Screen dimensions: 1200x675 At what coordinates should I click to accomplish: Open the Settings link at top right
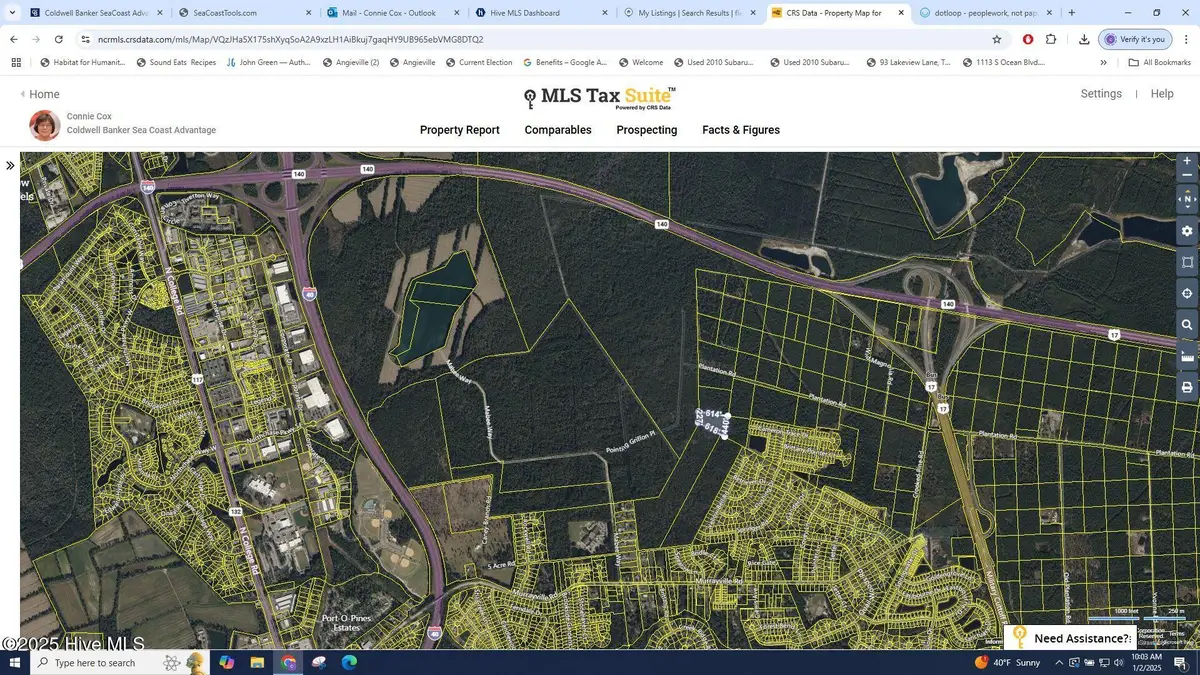(x=1101, y=93)
